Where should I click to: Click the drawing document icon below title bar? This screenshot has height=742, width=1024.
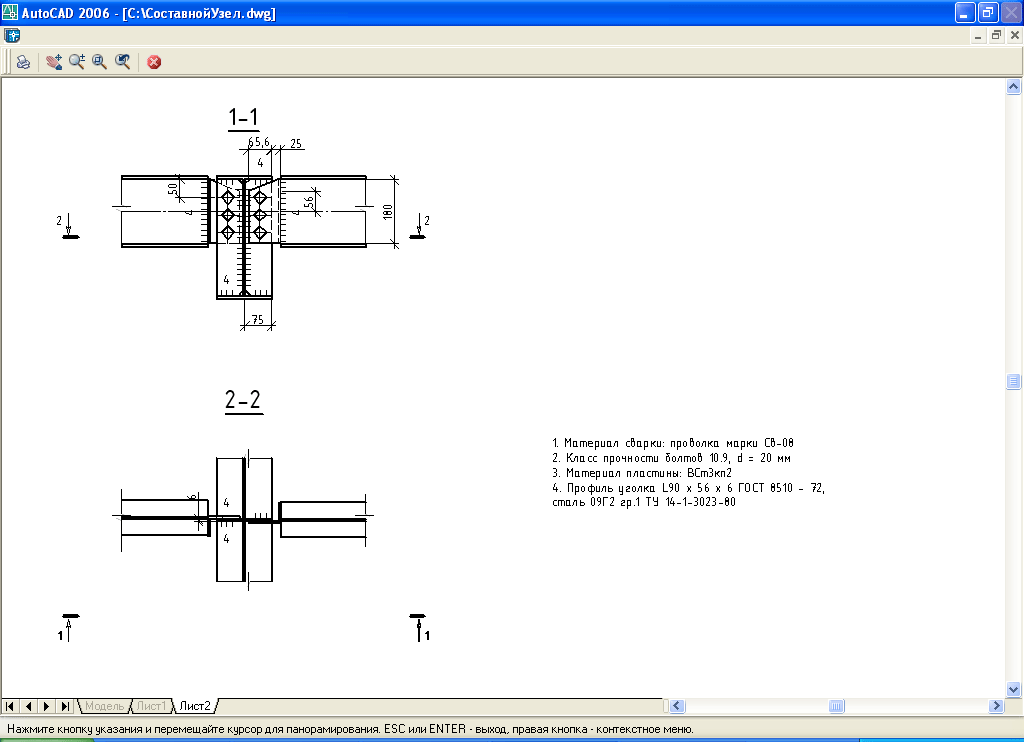pos(12,35)
